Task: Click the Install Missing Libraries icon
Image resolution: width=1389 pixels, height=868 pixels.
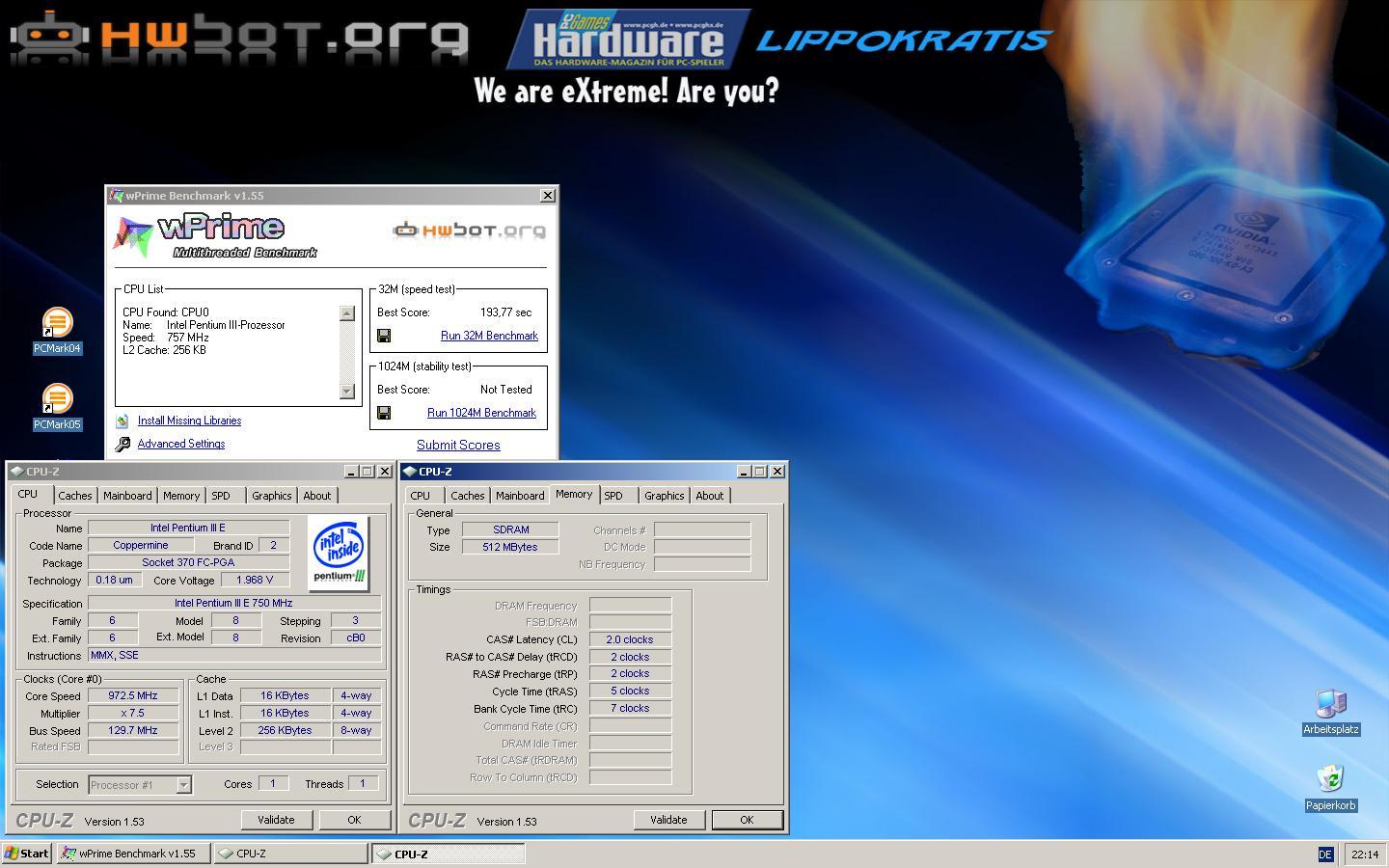Action: (x=123, y=421)
